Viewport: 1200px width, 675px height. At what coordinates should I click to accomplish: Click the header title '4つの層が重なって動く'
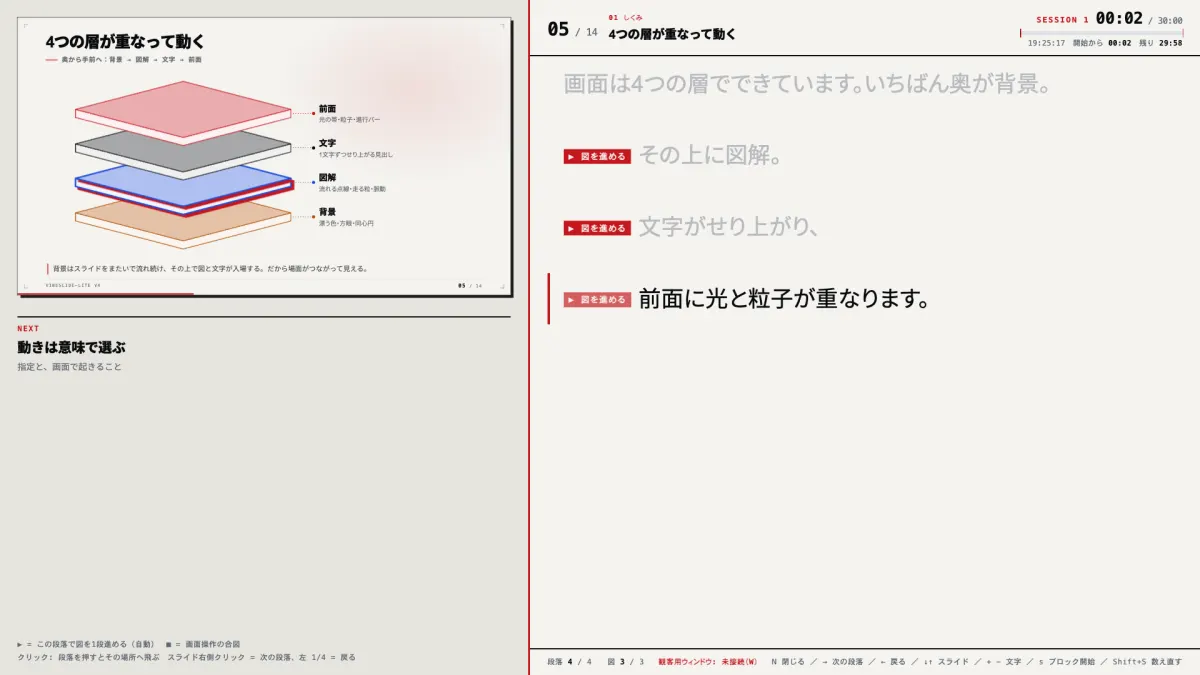pos(672,34)
